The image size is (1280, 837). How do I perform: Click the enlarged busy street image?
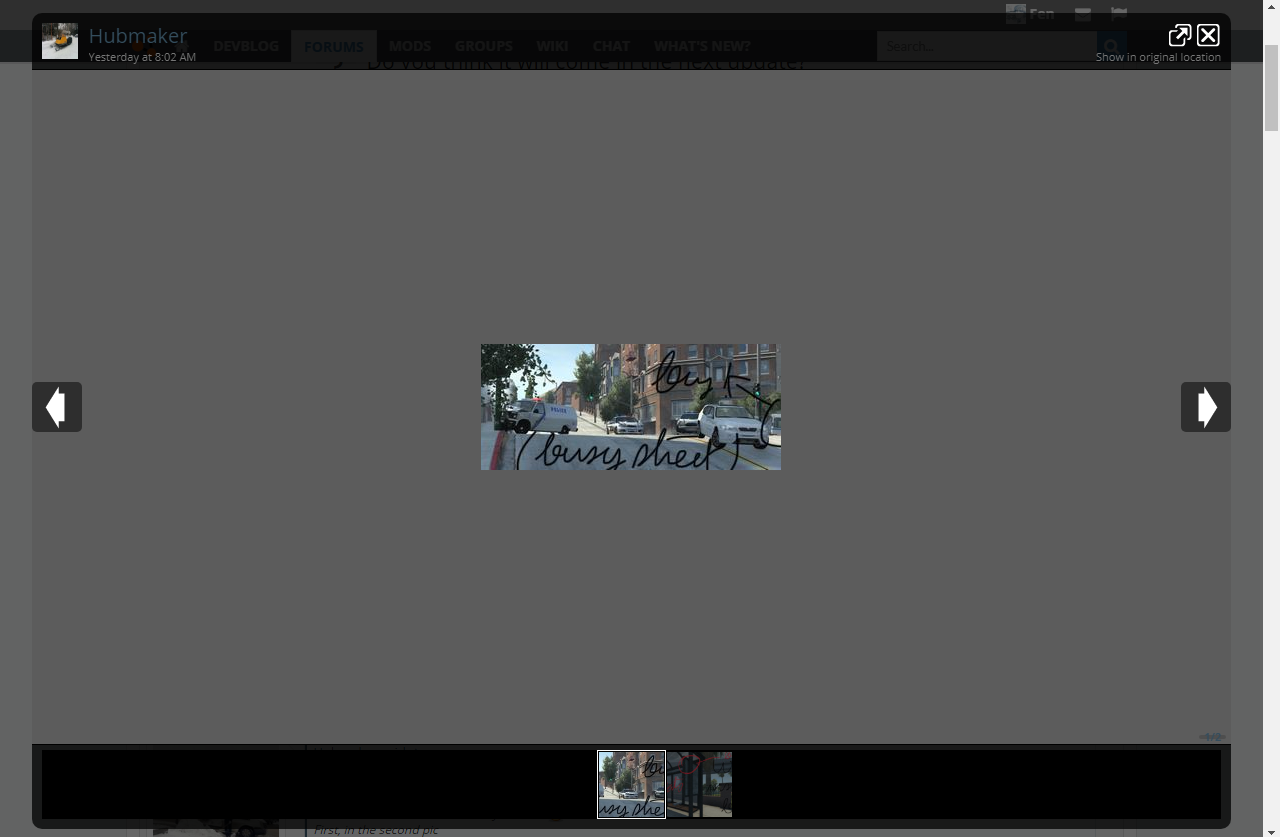point(631,407)
